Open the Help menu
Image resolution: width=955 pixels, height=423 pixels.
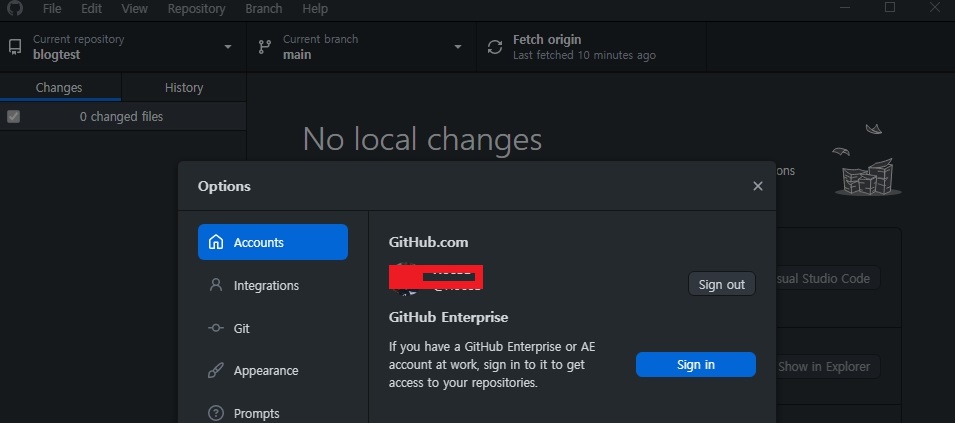(315, 9)
